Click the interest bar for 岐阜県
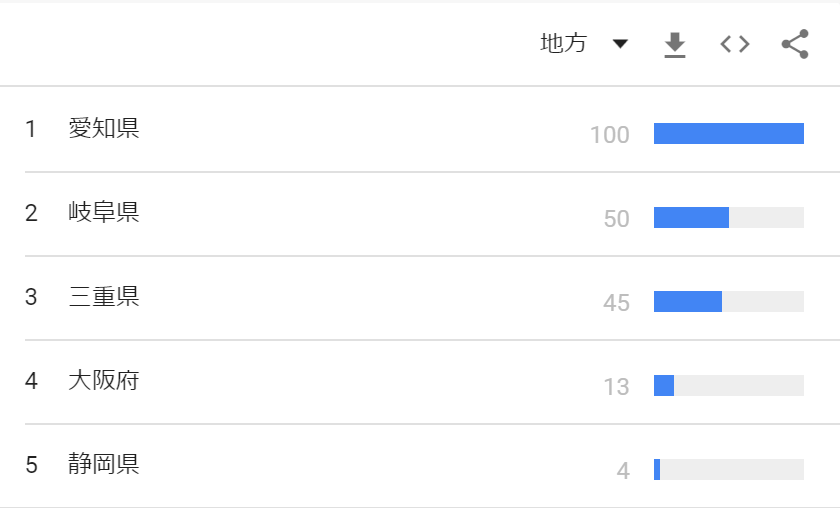 [x=692, y=218]
